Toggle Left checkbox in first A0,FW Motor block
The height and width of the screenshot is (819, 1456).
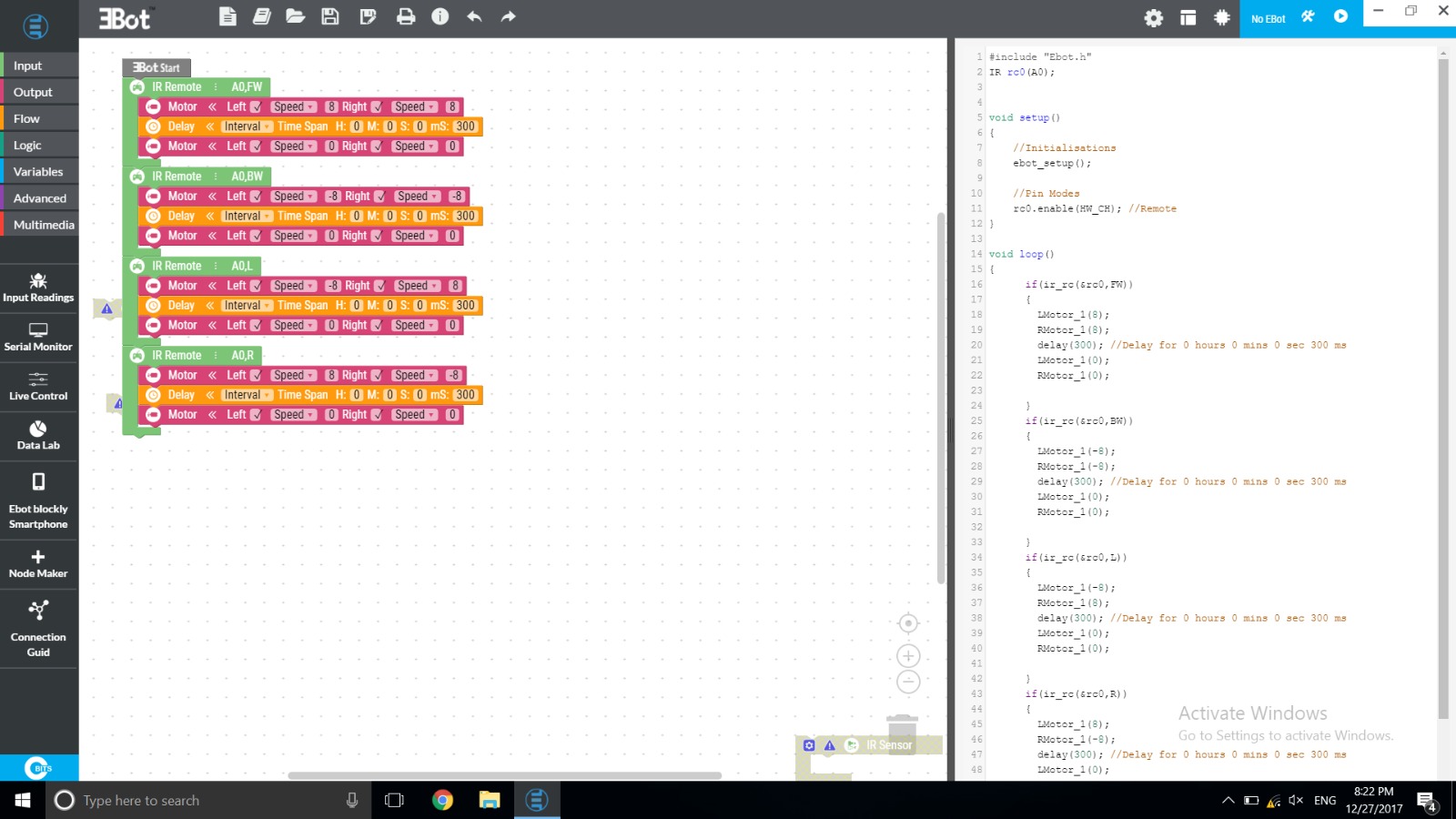(x=256, y=107)
